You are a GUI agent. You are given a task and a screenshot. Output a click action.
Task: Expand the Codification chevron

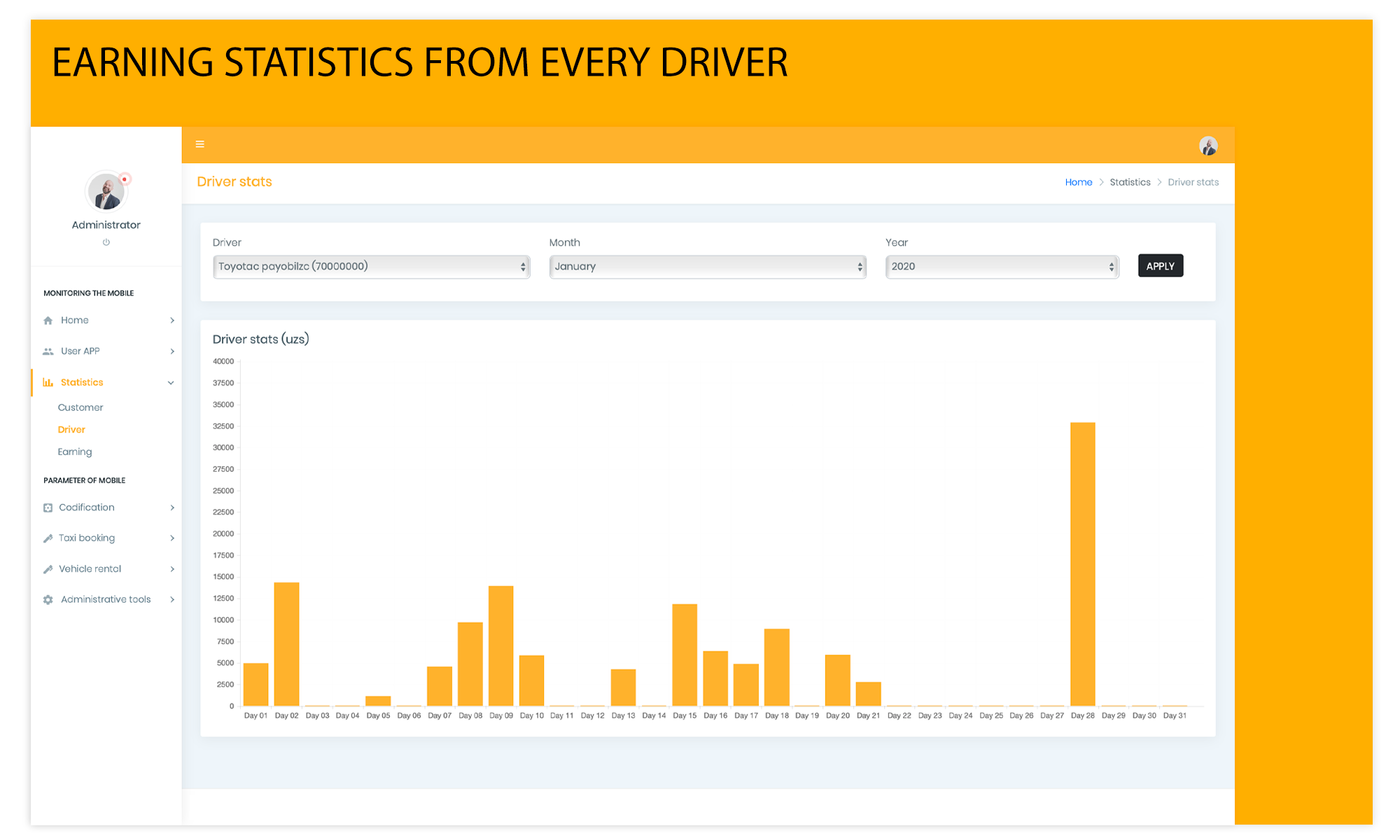click(172, 507)
